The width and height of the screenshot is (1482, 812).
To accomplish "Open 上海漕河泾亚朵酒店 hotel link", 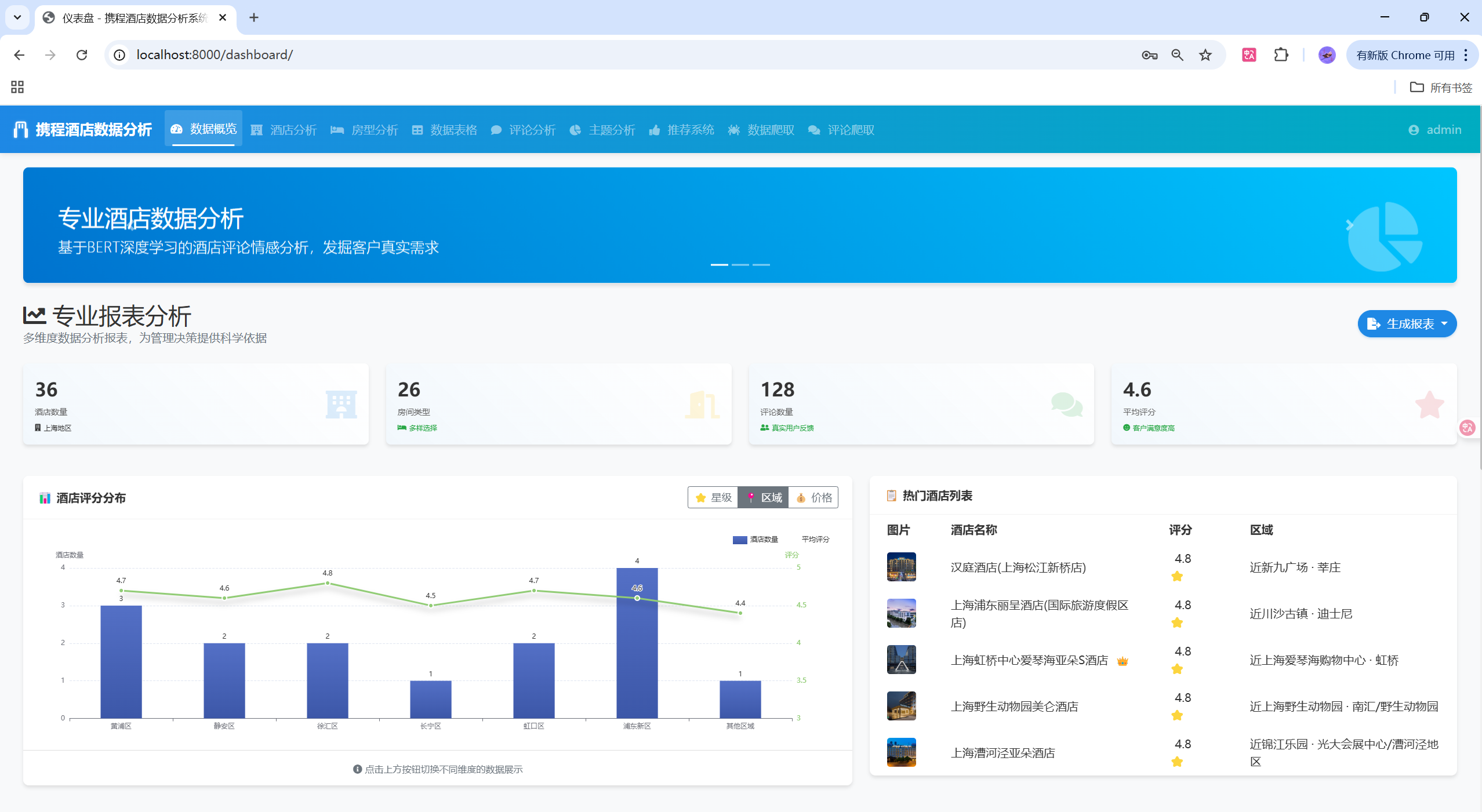I will pos(1002,752).
